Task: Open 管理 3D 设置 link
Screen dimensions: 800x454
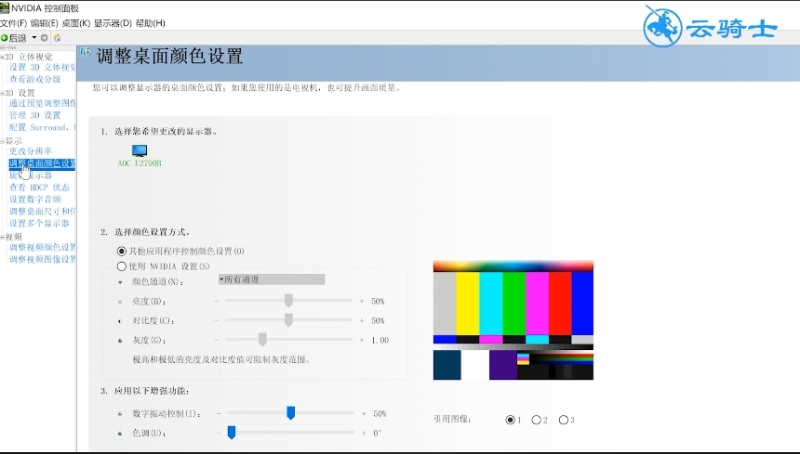Action: coord(35,115)
